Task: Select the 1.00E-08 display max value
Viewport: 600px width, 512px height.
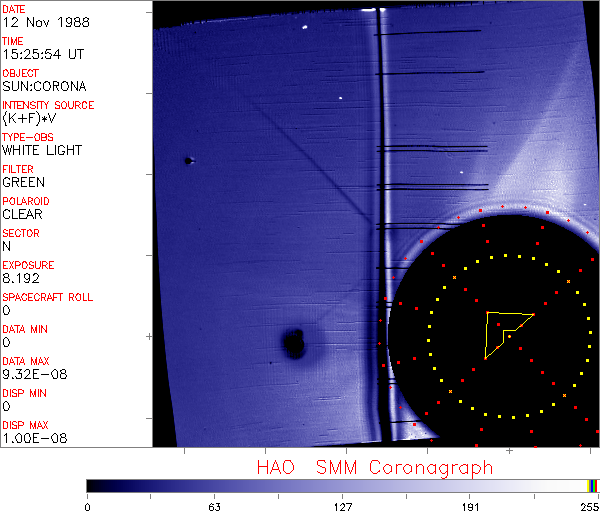Action: (35, 438)
